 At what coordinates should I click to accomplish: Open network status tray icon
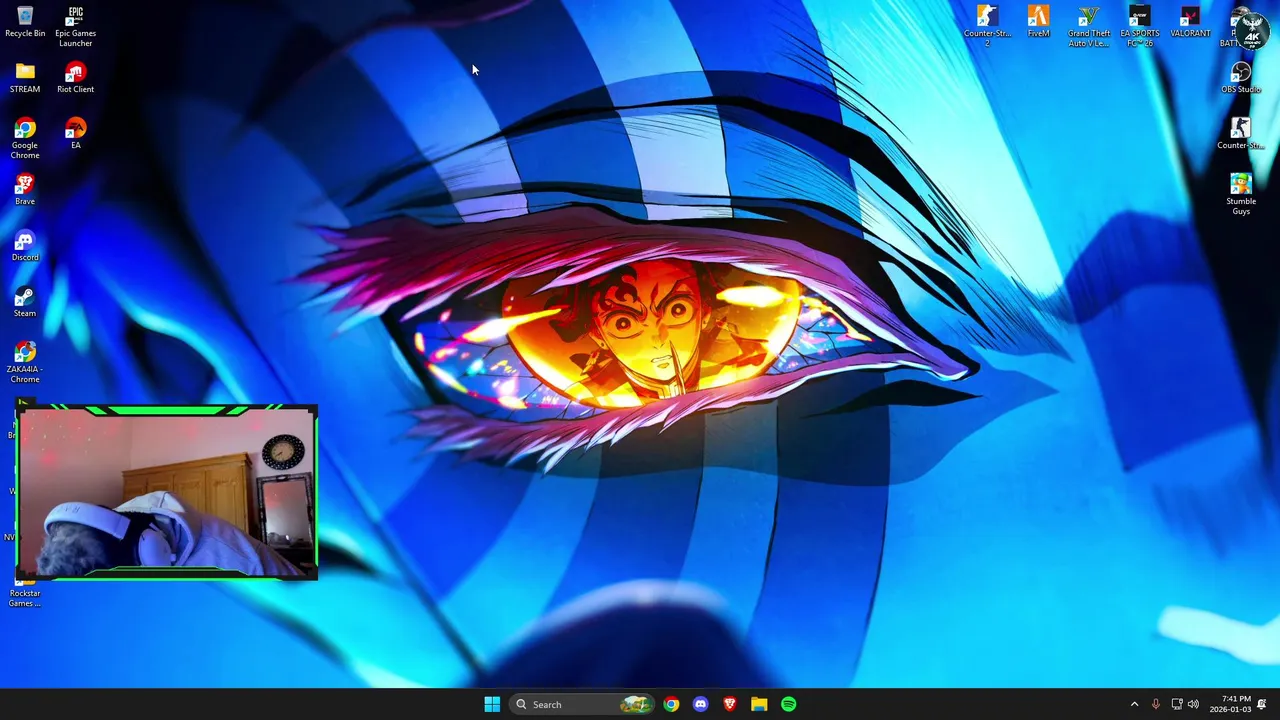pyautogui.click(x=1176, y=704)
